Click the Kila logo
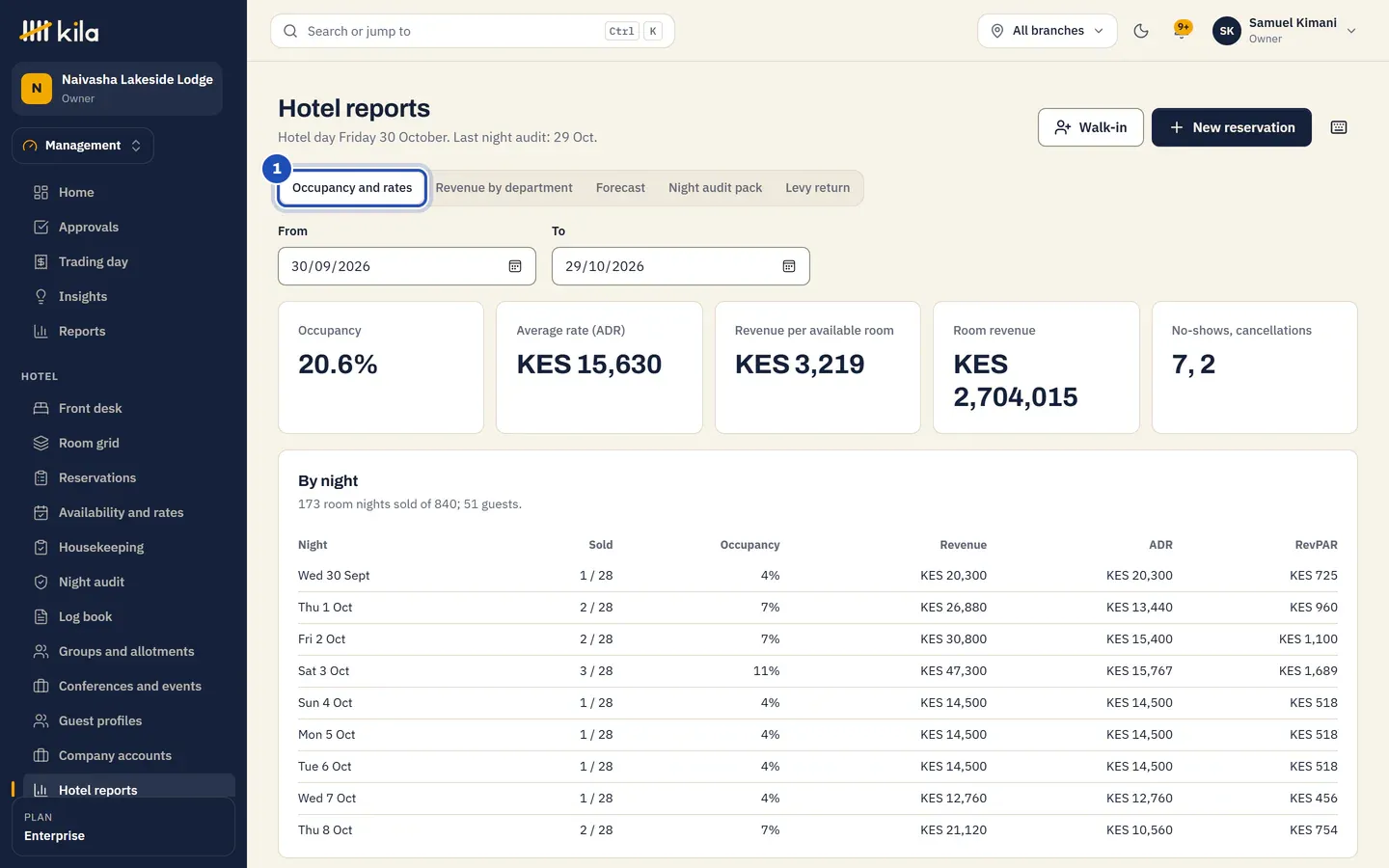Image resolution: width=1389 pixels, height=868 pixels. click(x=60, y=31)
